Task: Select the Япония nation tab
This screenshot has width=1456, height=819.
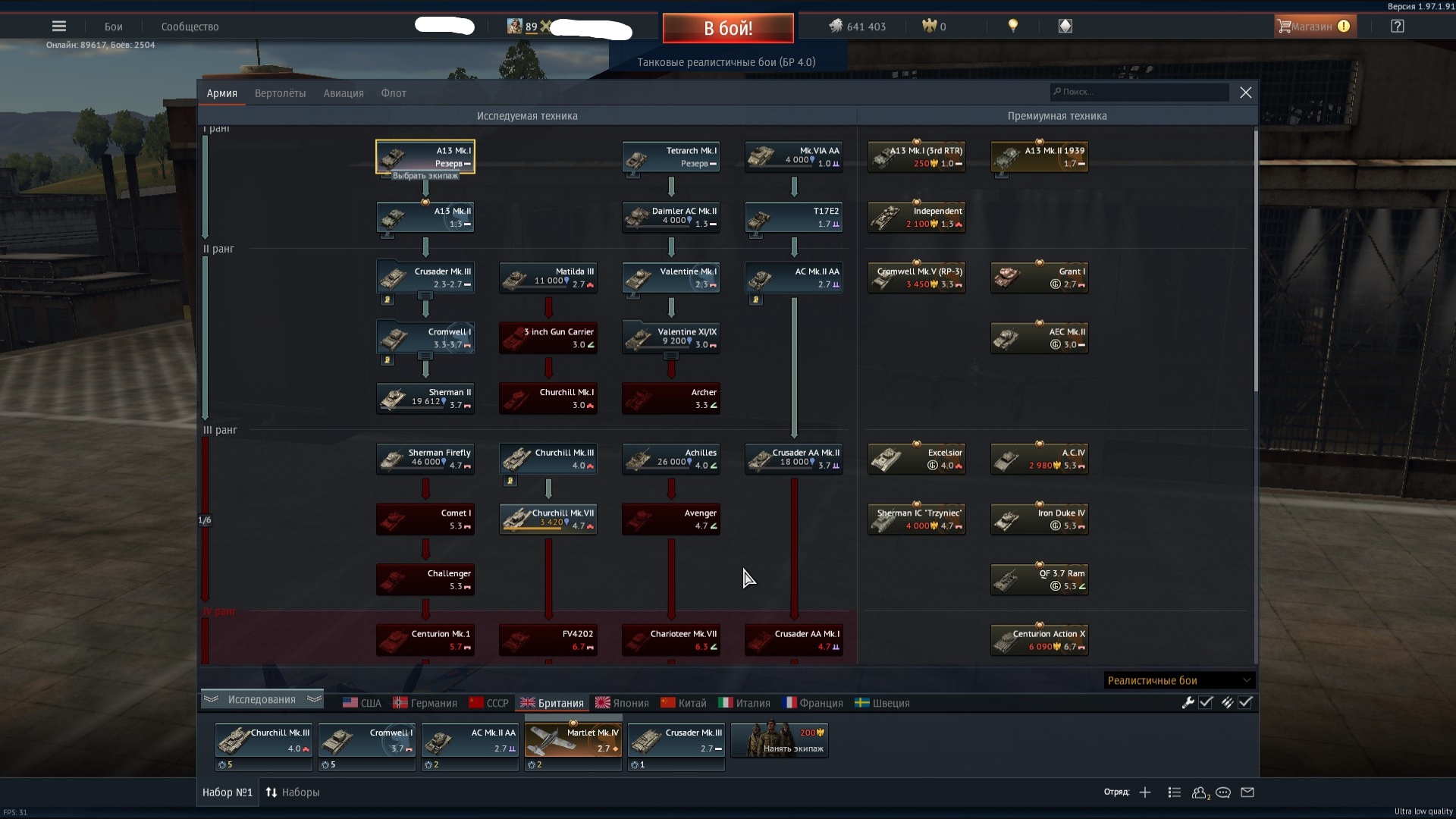Action: tap(622, 703)
